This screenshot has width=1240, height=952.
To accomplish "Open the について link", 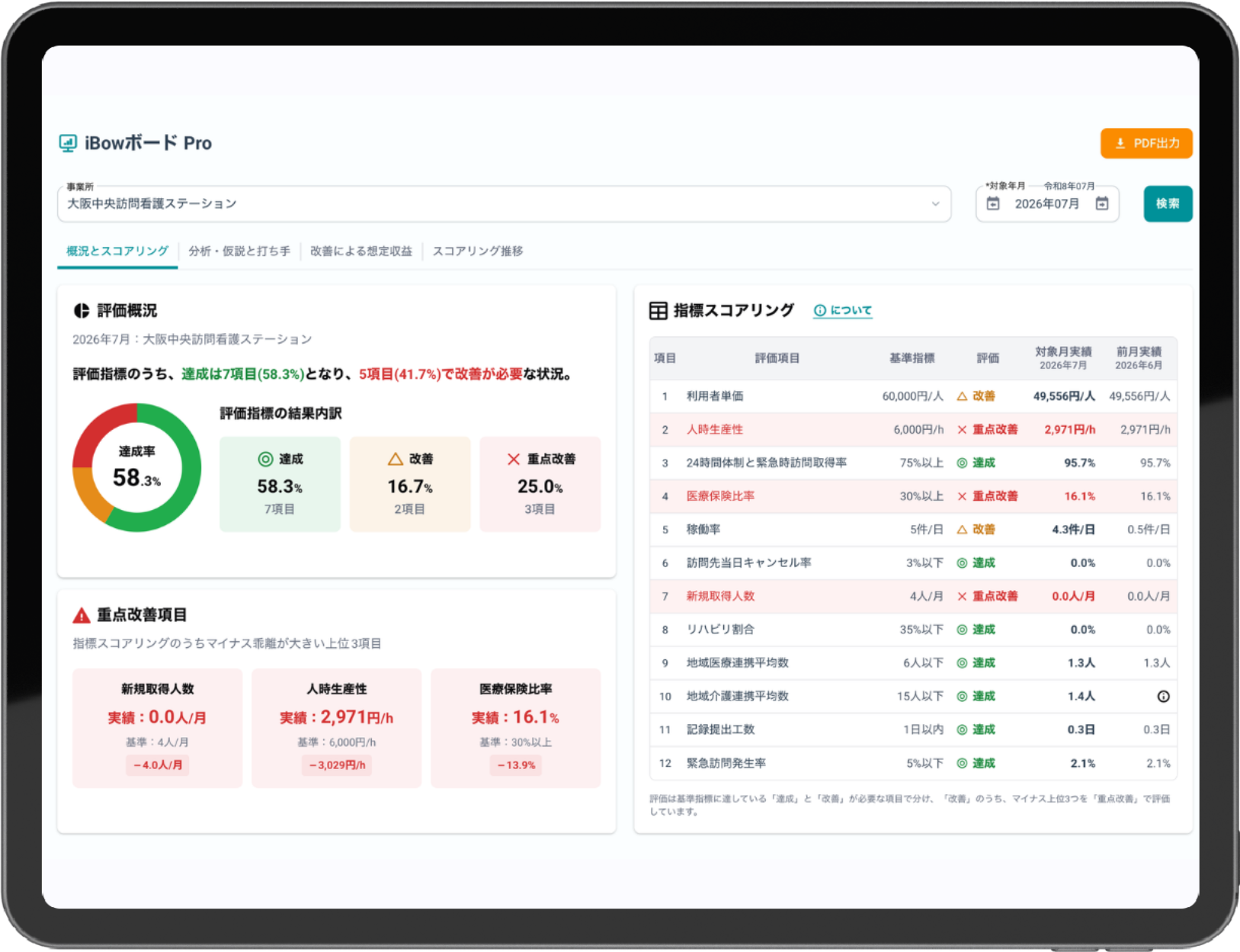I will 843,310.
